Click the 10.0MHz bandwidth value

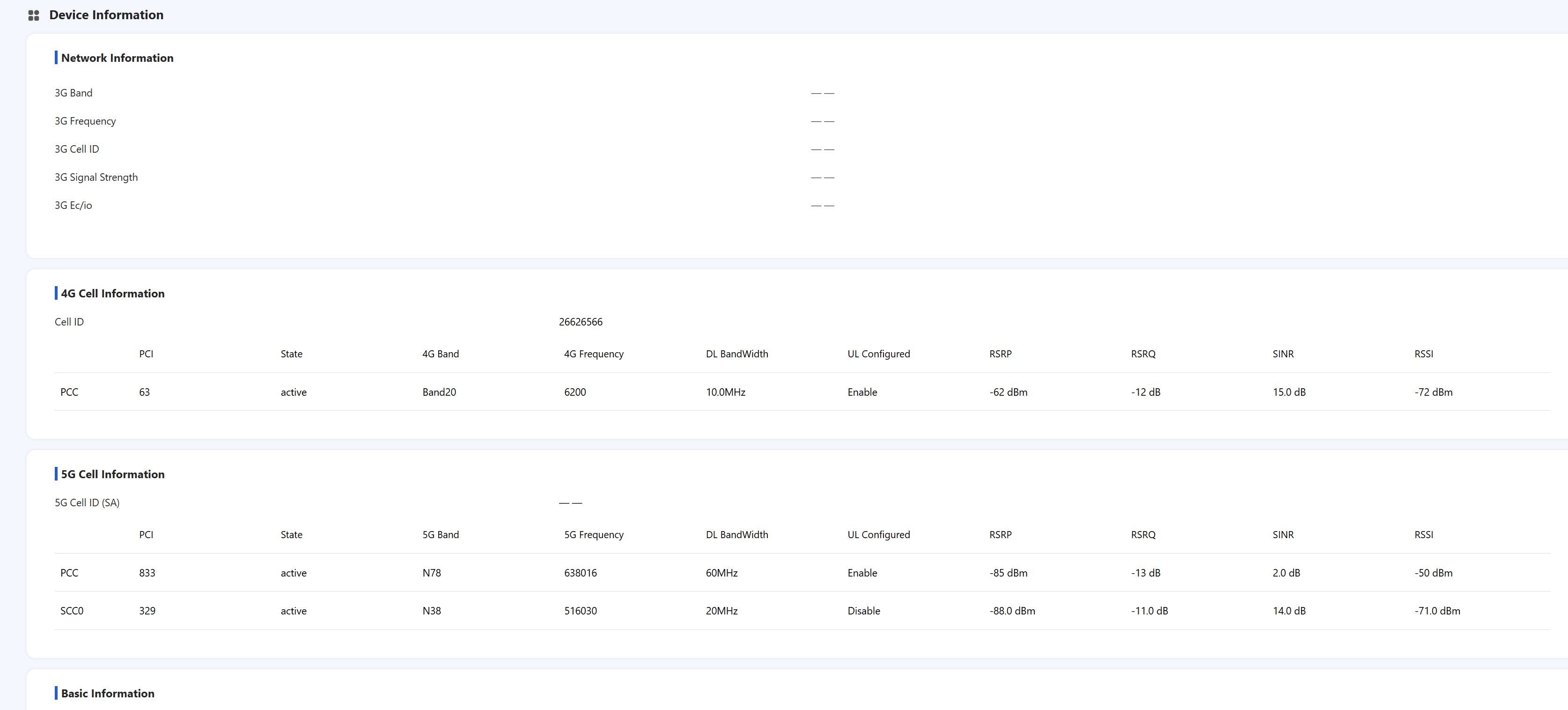725,392
